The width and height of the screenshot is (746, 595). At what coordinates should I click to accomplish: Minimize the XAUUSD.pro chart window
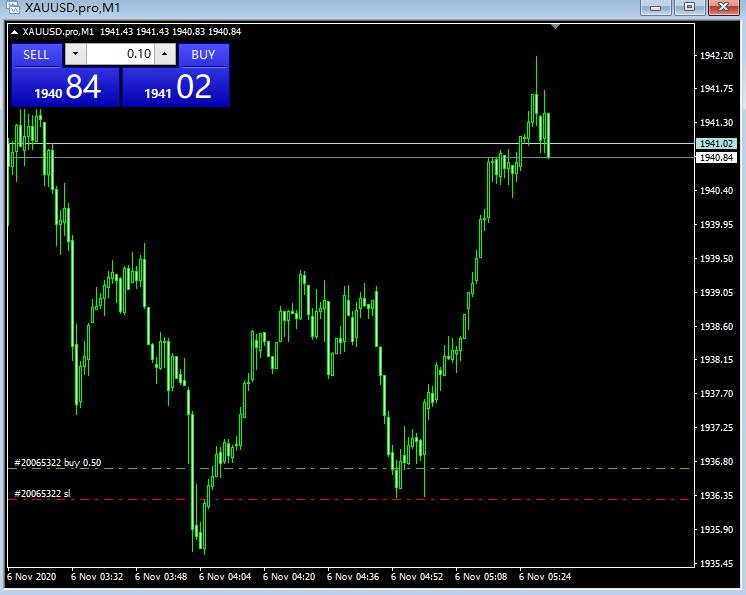click(x=656, y=7)
